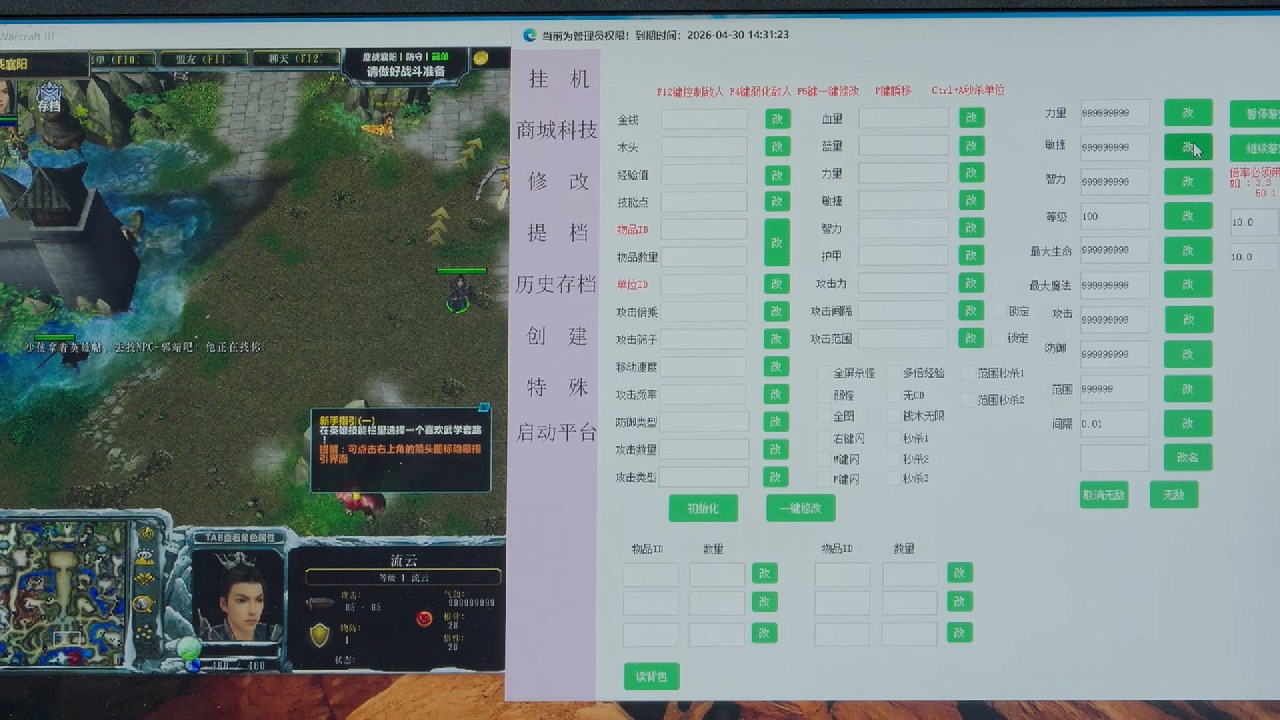
Task: Switch to the 商城科技 sidebar tab
Action: point(557,130)
